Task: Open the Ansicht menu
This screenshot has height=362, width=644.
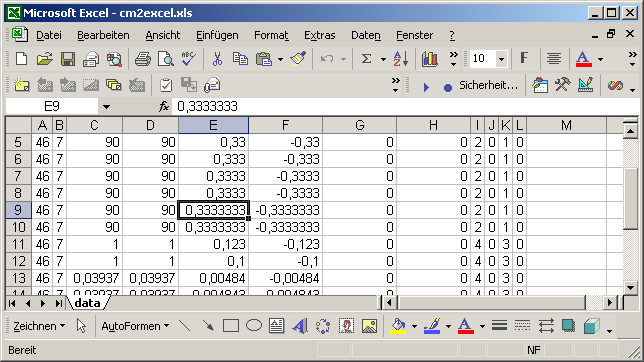Action: coord(163,35)
